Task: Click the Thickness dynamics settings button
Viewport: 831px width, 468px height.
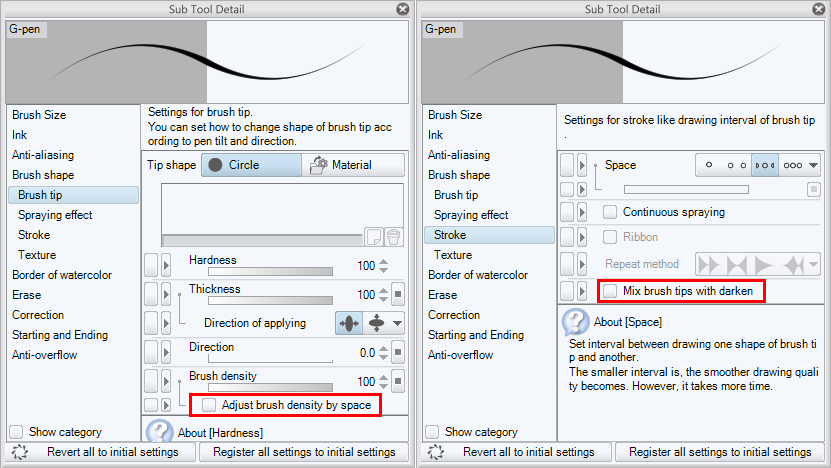Action: pyautogui.click(x=397, y=295)
